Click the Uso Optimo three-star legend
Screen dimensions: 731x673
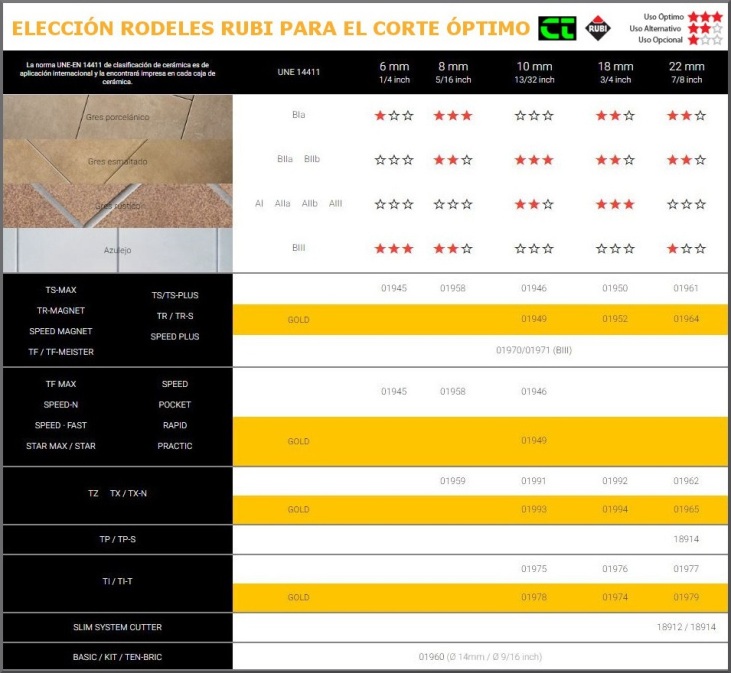click(705, 17)
